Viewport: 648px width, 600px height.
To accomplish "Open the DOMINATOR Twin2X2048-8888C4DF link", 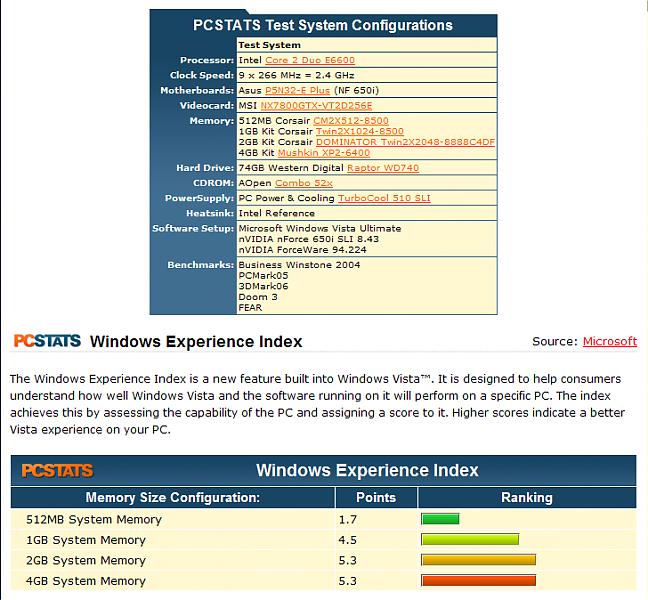I will (x=405, y=142).
